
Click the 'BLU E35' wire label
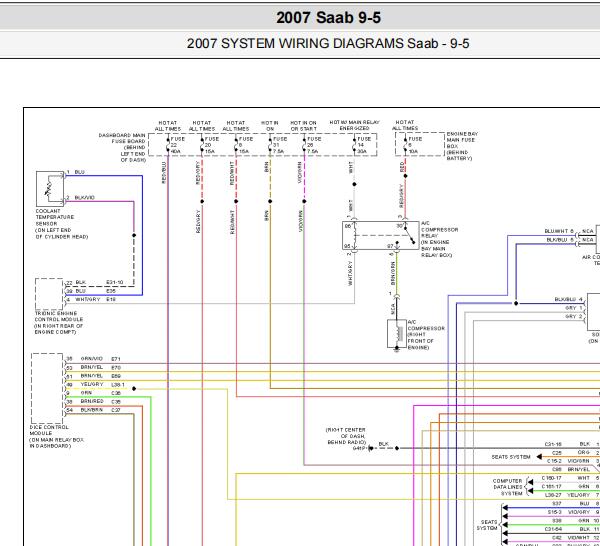tap(95, 291)
